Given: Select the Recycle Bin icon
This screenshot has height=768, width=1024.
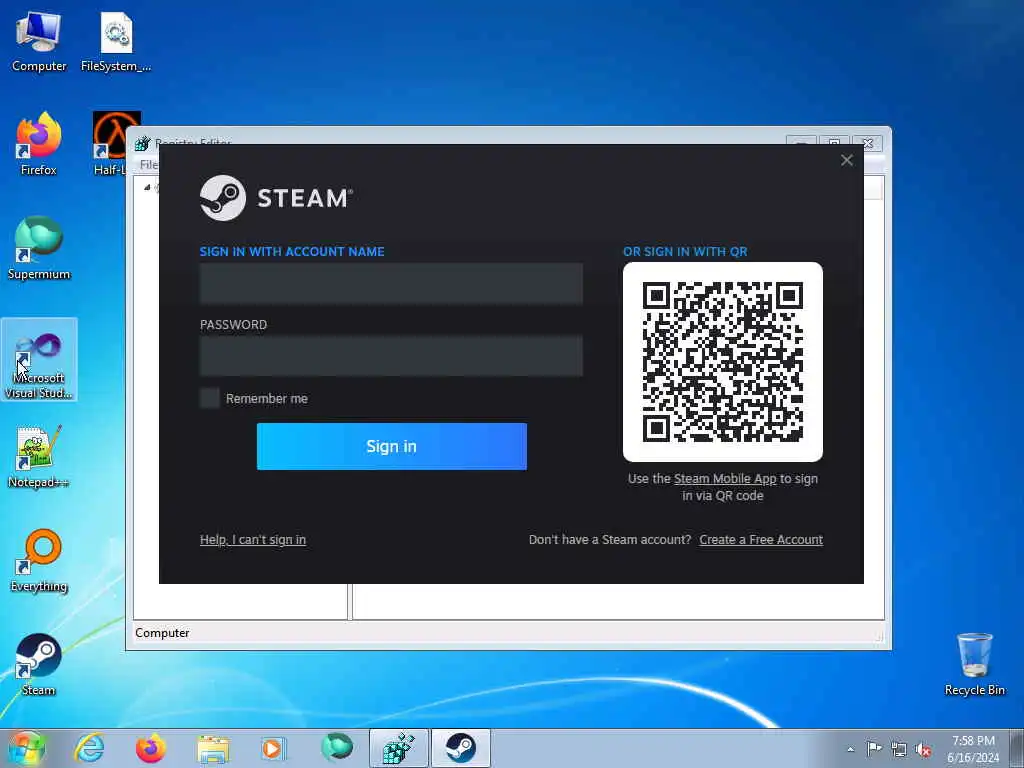Looking at the screenshot, I should pos(974,665).
